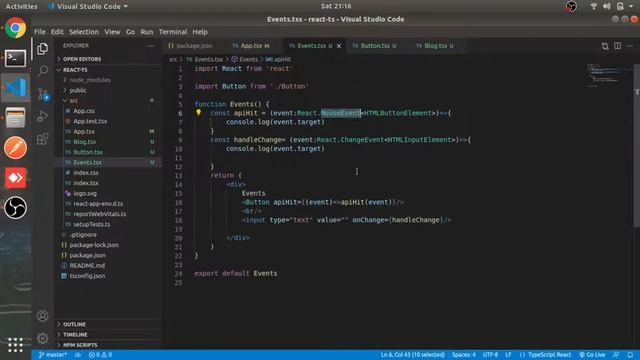Open OBS Studio from the dock

pos(16,208)
